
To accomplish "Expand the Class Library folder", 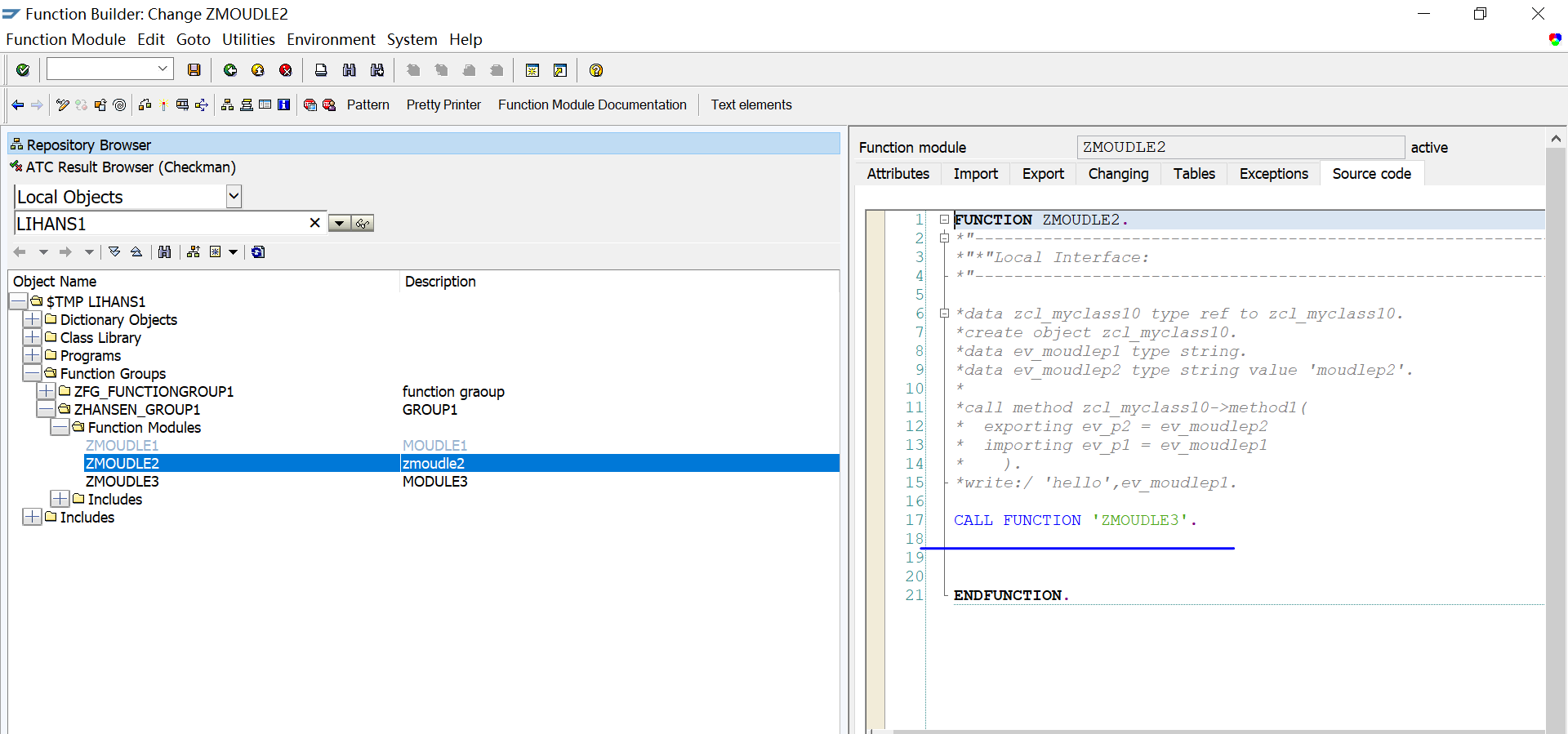I will [32, 337].
